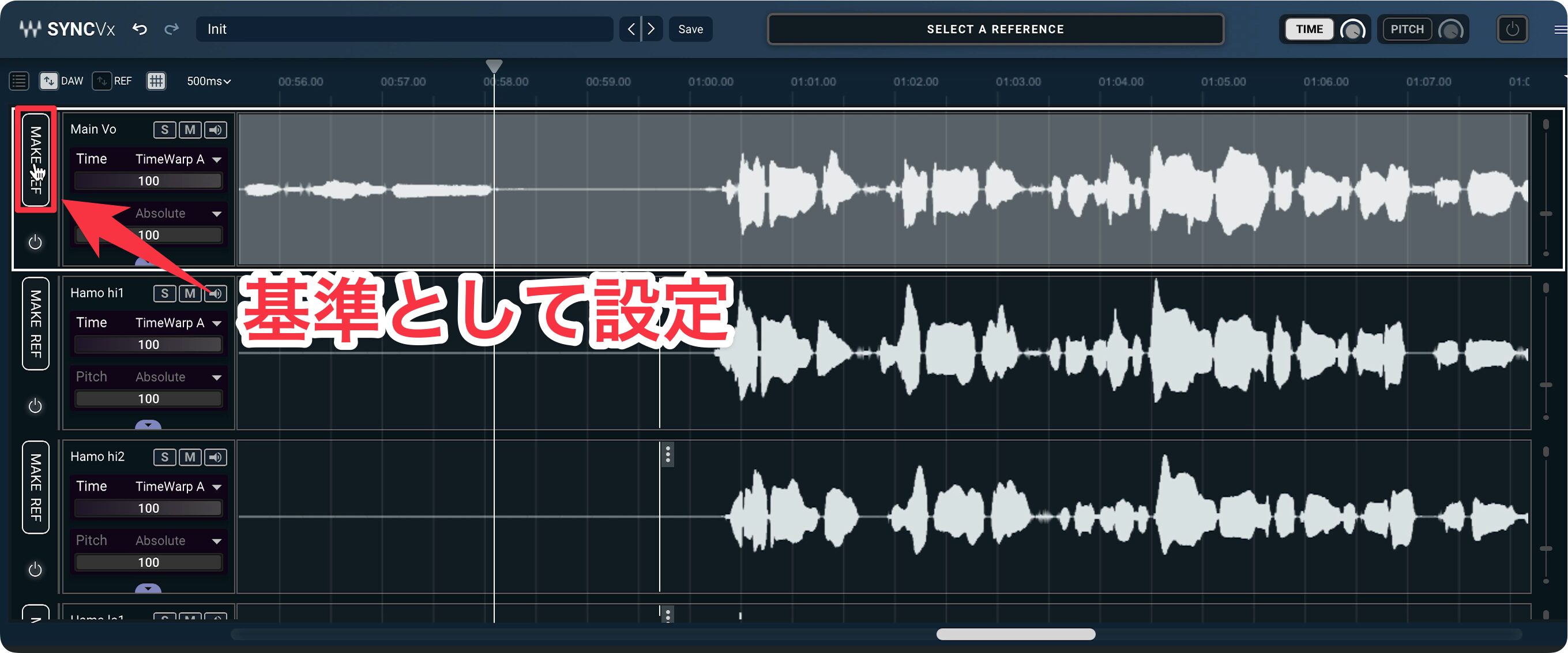Click the playhead marker on timeline
Viewport: 1568px width, 653px height.
coord(494,66)
